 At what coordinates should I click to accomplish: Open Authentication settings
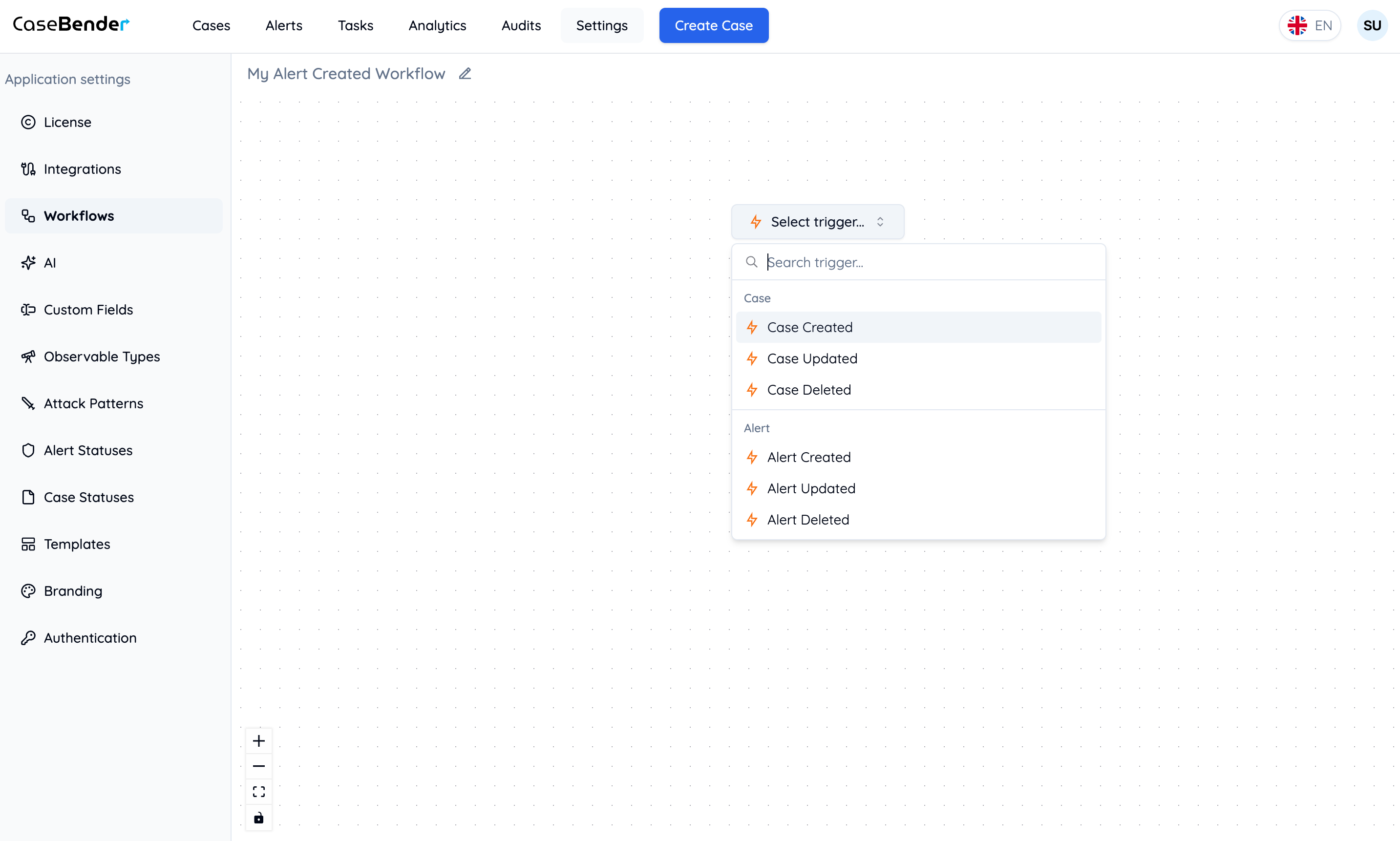pyautogui.click(x=90, y=637)
